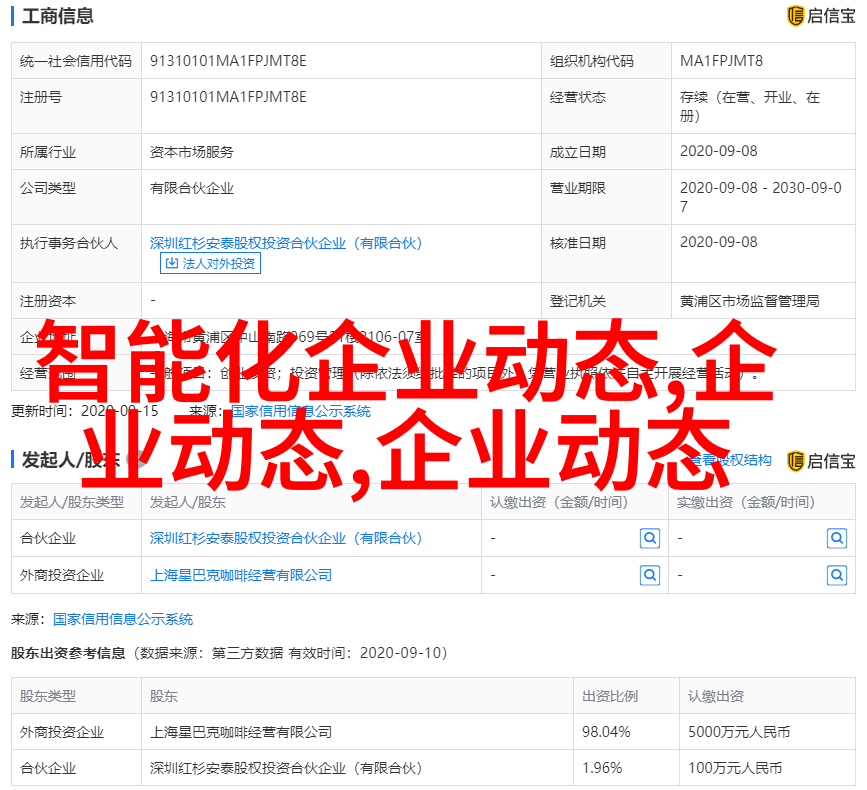Image resolution: width=867 pixels, height=790 pixels.
Task: Open 国家信用信息公示系统 link below 发起人 table
Action: [123, 619]
